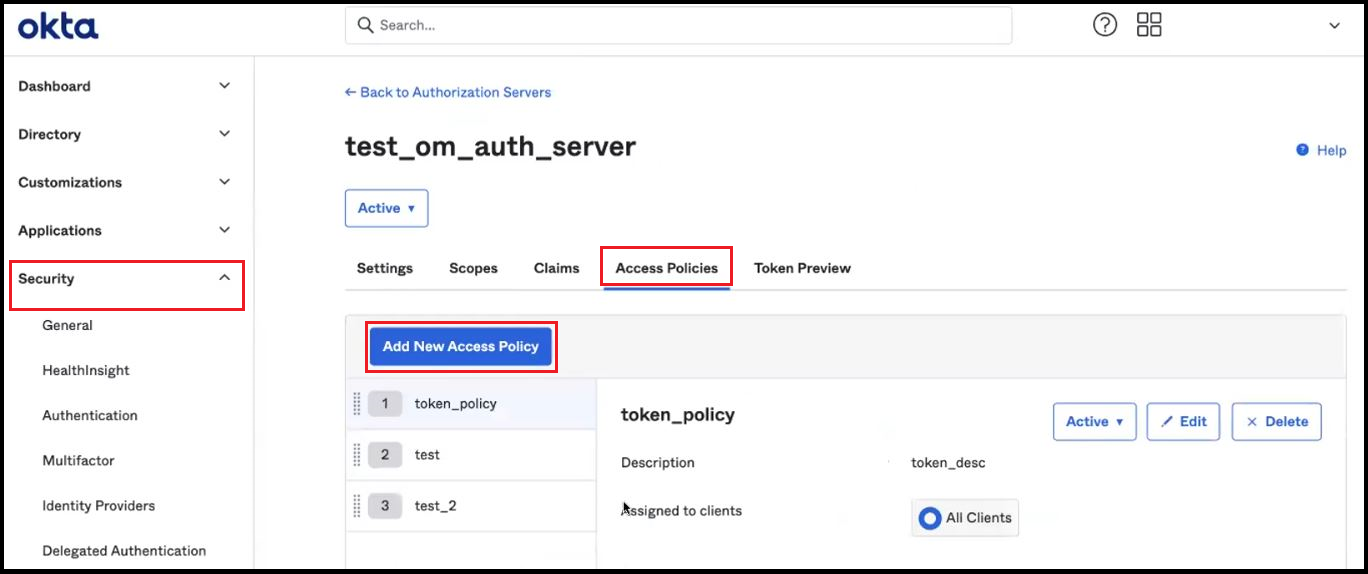
Task: Open the user account dropdown chevron
Action: 1334,26
